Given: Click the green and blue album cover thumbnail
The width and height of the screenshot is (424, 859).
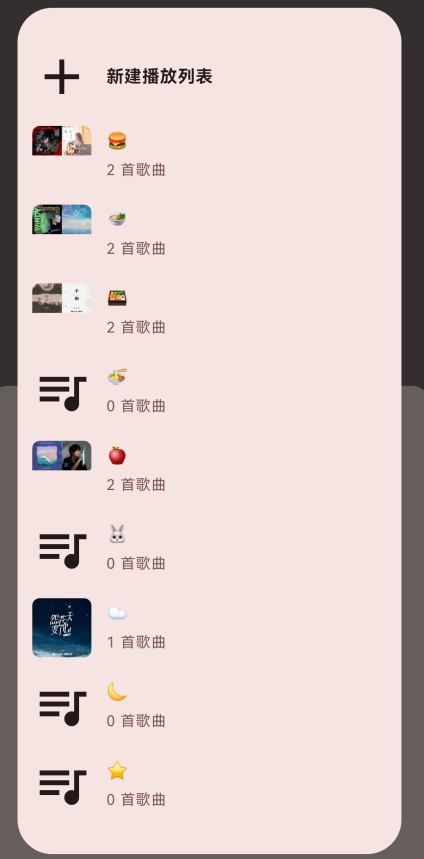Looking at the screenshot, I should 62,220.
